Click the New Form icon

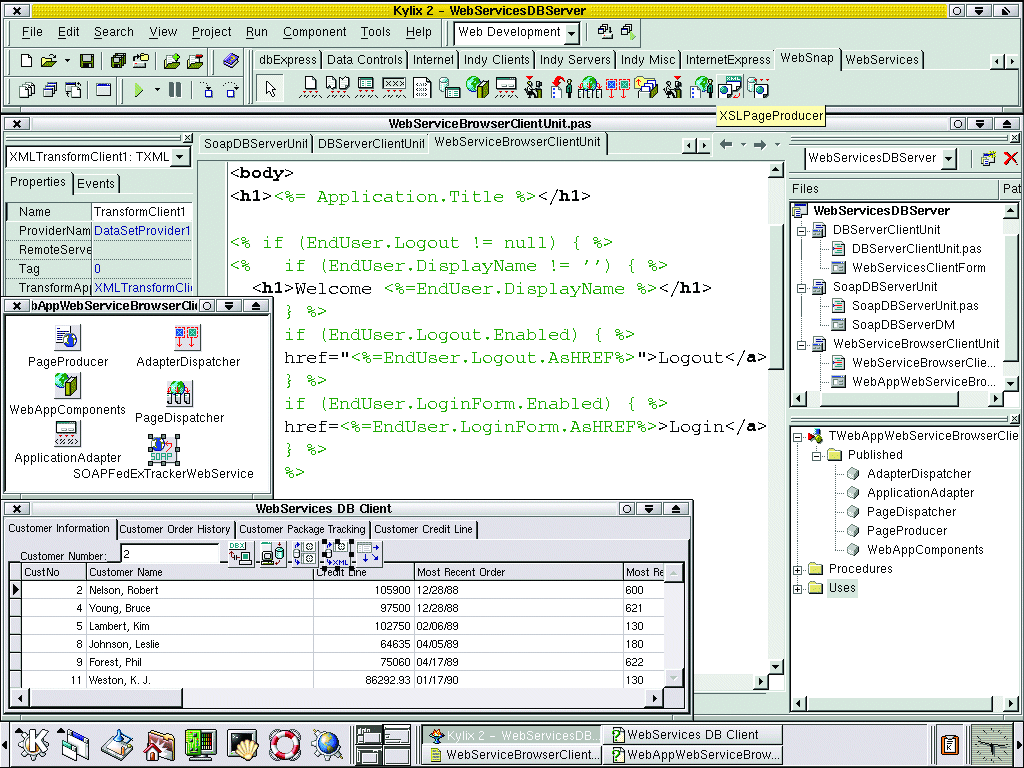tap(103, 89)
